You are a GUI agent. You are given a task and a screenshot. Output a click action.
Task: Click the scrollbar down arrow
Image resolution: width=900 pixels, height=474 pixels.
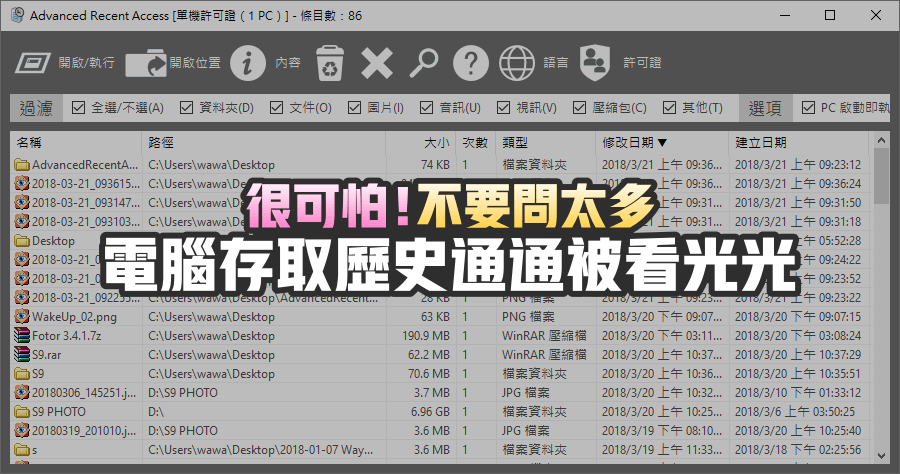882,456
